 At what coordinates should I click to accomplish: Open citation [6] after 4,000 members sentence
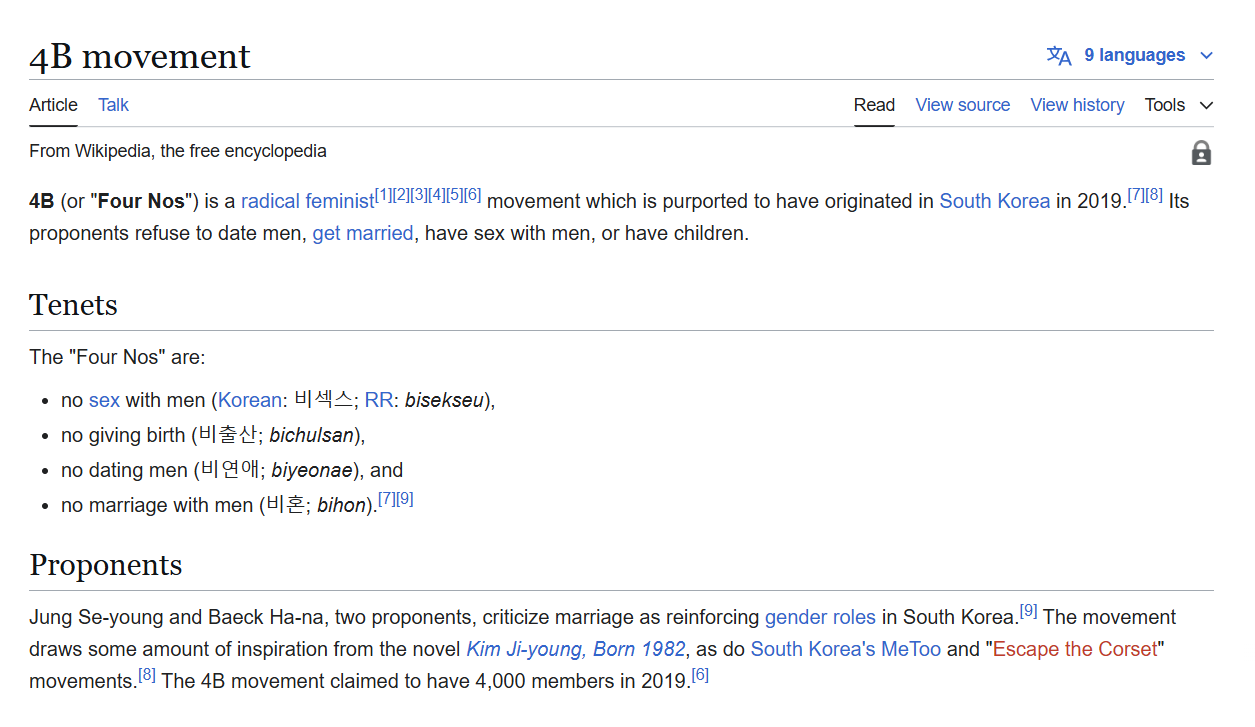[700, 675]
